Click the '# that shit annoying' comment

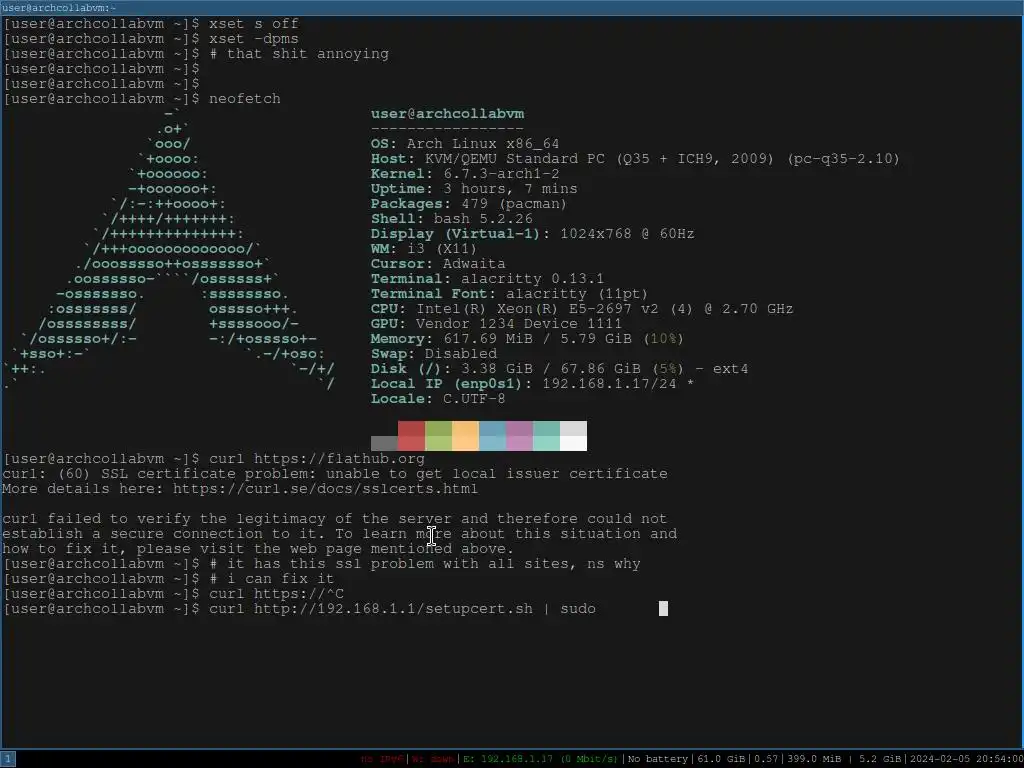click(x=298, y=54)
